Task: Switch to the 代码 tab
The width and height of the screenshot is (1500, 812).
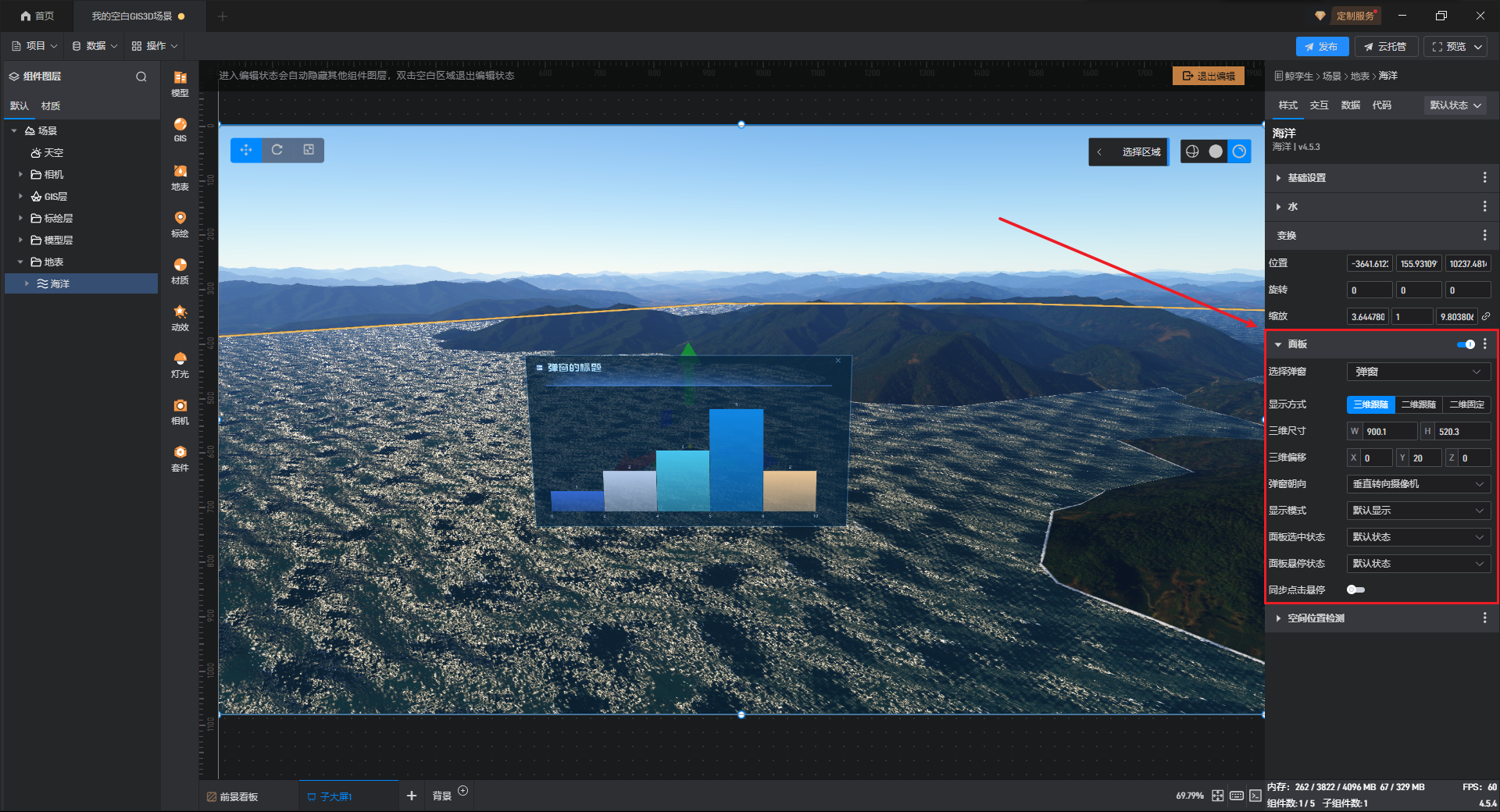Action: (1382, 105)
